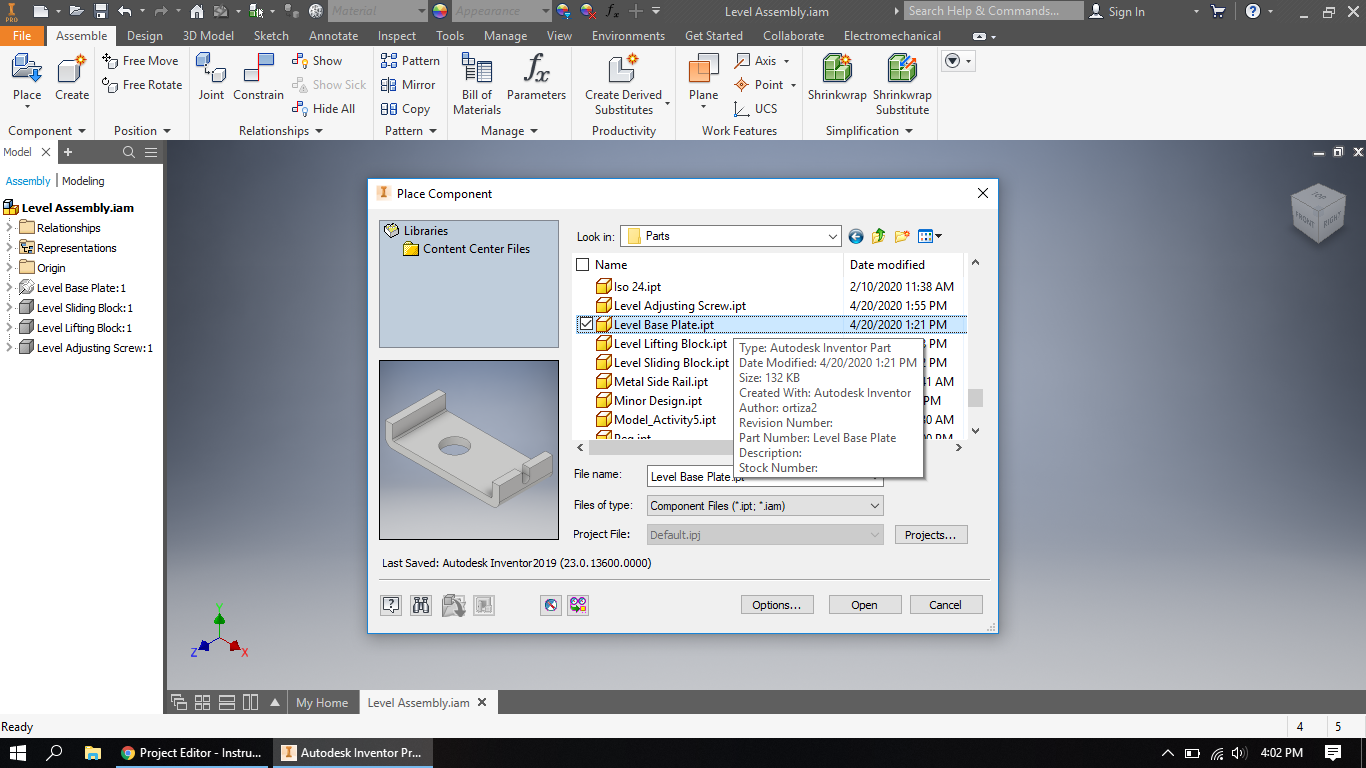1366x768 pixels.
Task: Toggle the Name column header checkbox
Action: (x=582, y=264)
